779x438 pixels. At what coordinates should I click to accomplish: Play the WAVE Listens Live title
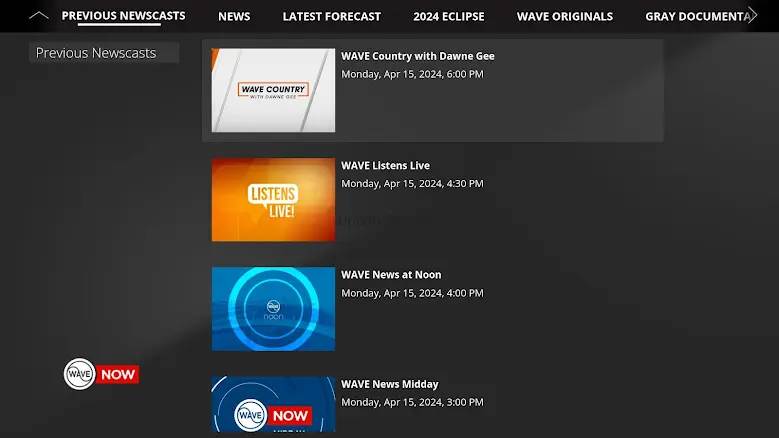[385, 165]
